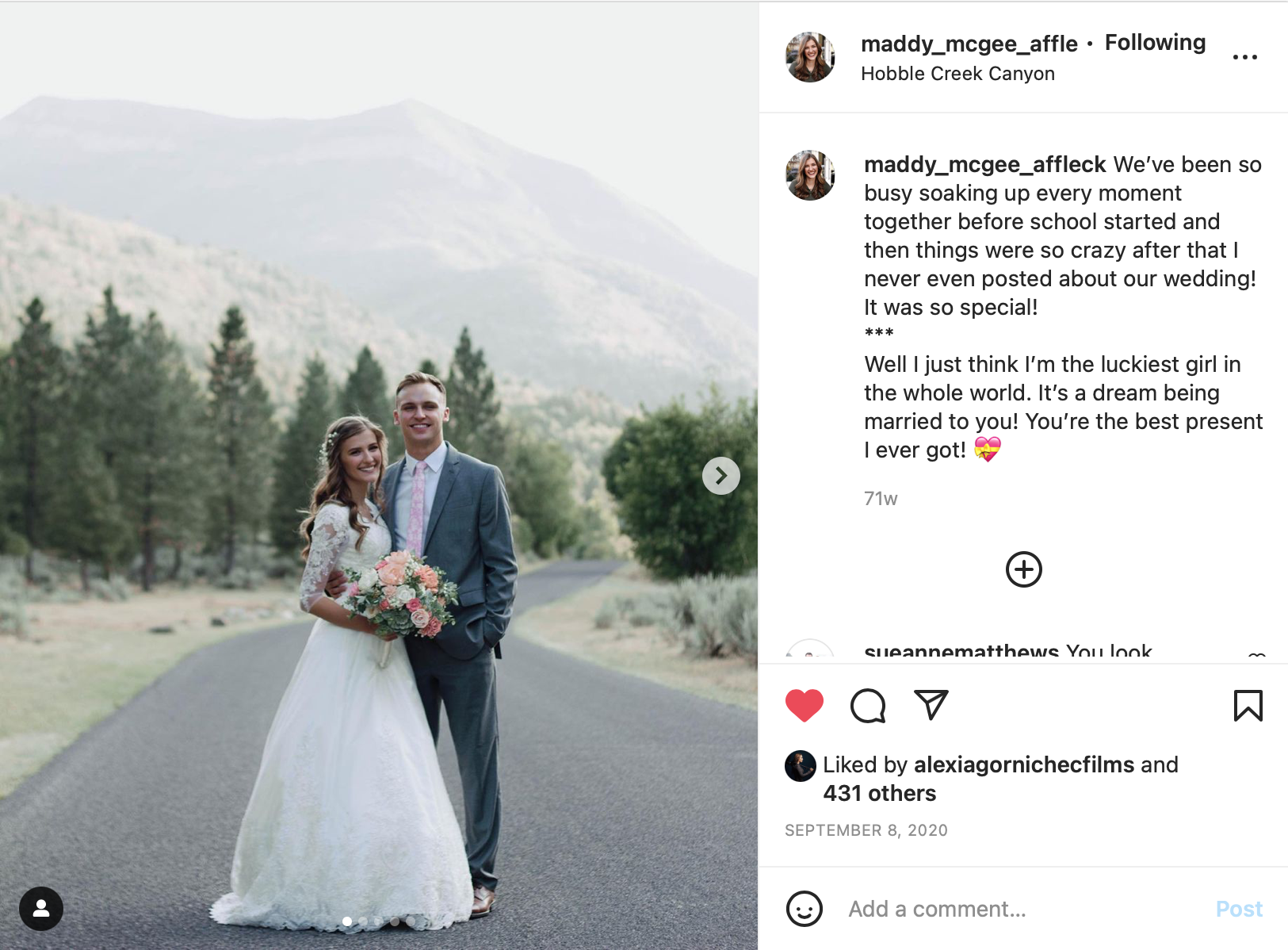
Task: Click the Add a comment field
Action: (1022, 909)
